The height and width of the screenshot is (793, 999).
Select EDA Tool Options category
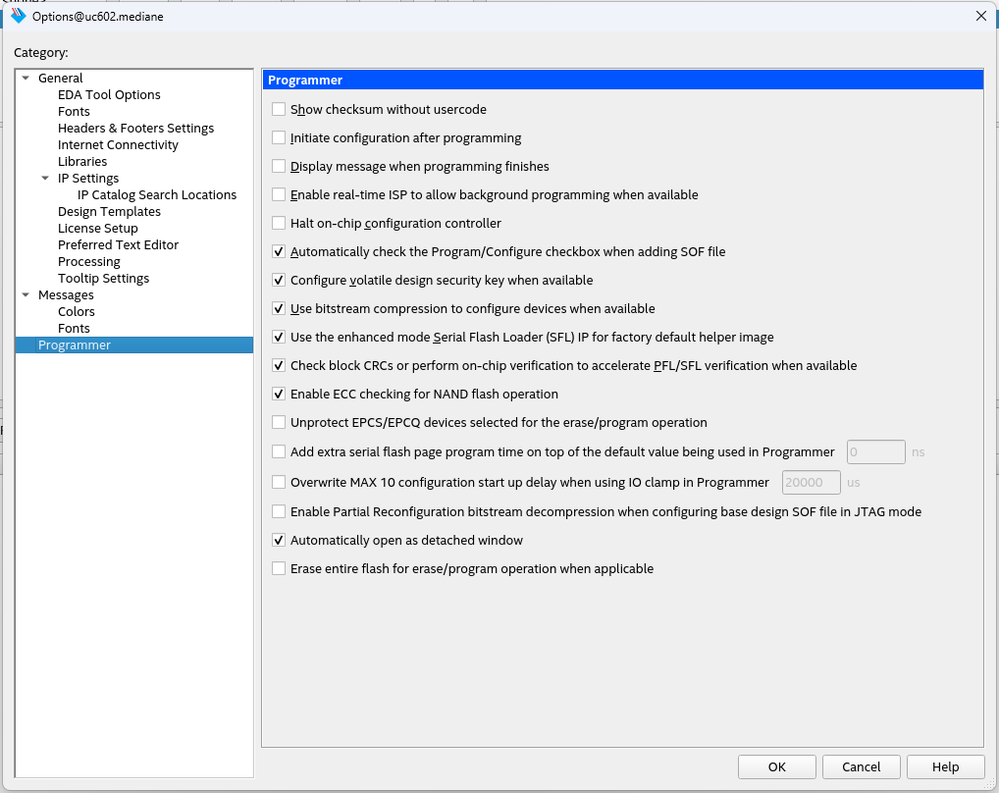point(109,95)
